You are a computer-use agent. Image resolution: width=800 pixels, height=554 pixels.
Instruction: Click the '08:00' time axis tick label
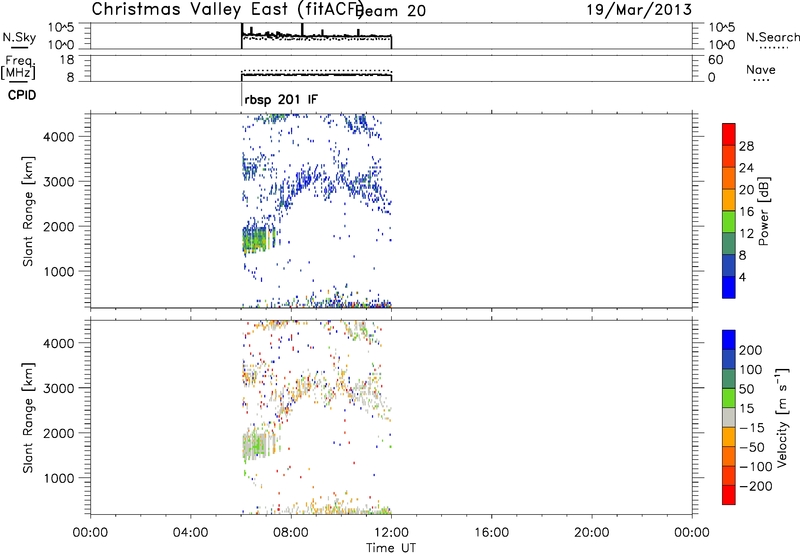point(291,533)
